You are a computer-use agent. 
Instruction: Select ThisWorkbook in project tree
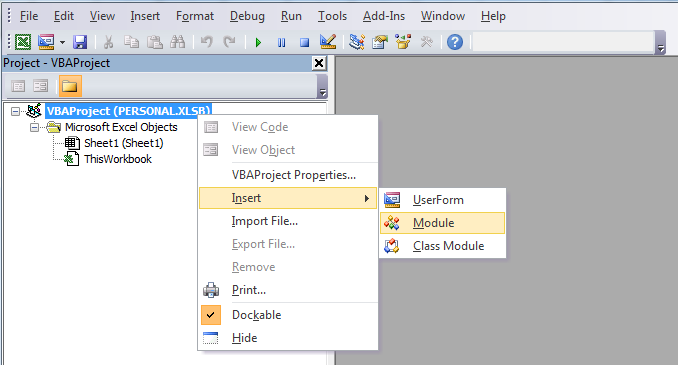point(118,159)
